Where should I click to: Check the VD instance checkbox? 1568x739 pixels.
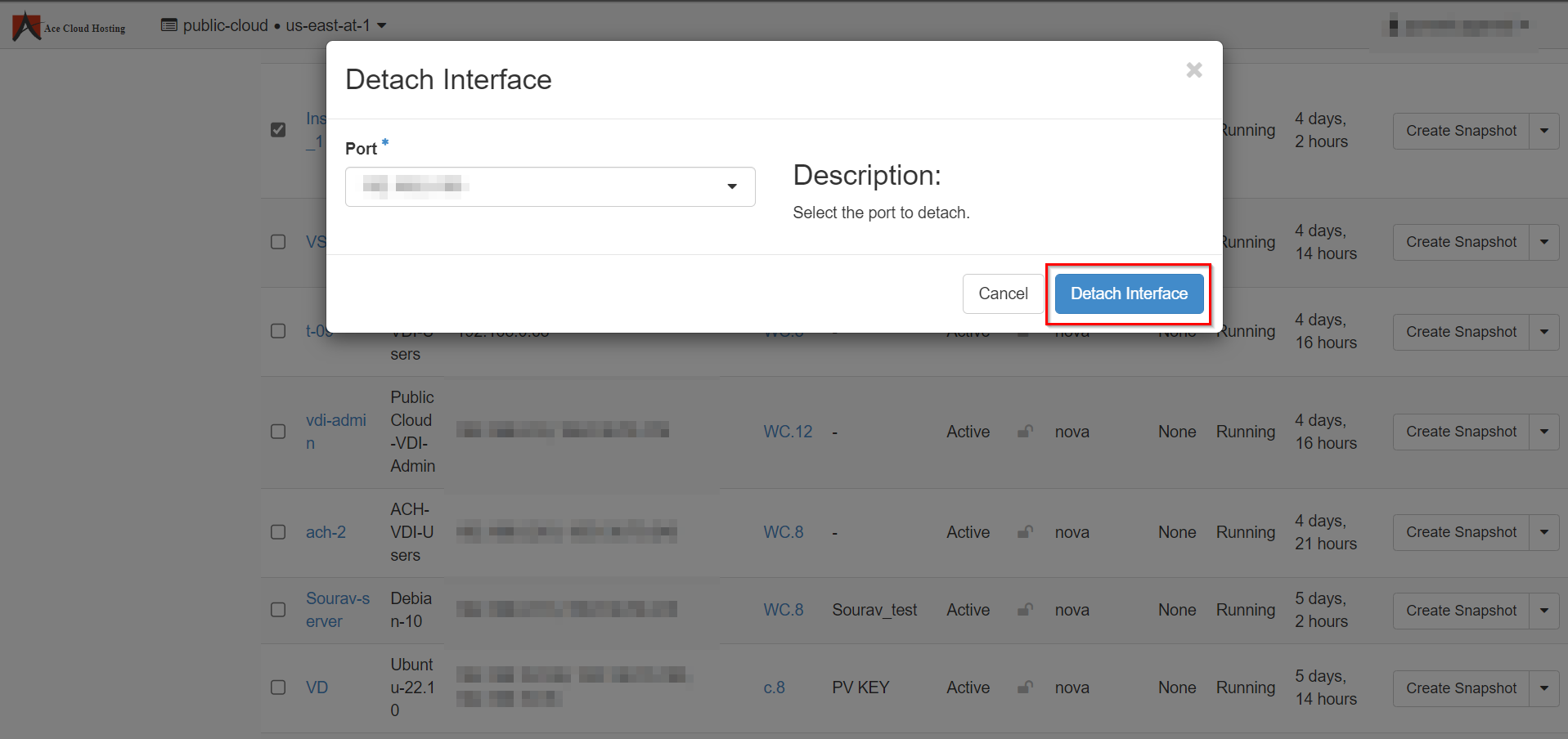pyautogui.click(x=277, y=687)
